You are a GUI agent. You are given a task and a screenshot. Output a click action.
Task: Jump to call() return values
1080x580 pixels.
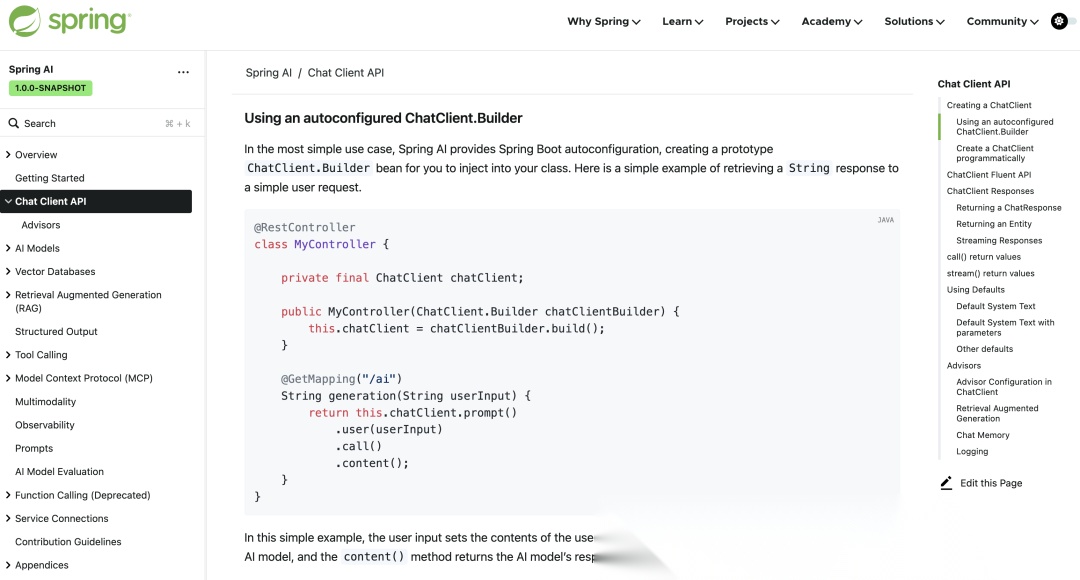[x=984, y=257]
